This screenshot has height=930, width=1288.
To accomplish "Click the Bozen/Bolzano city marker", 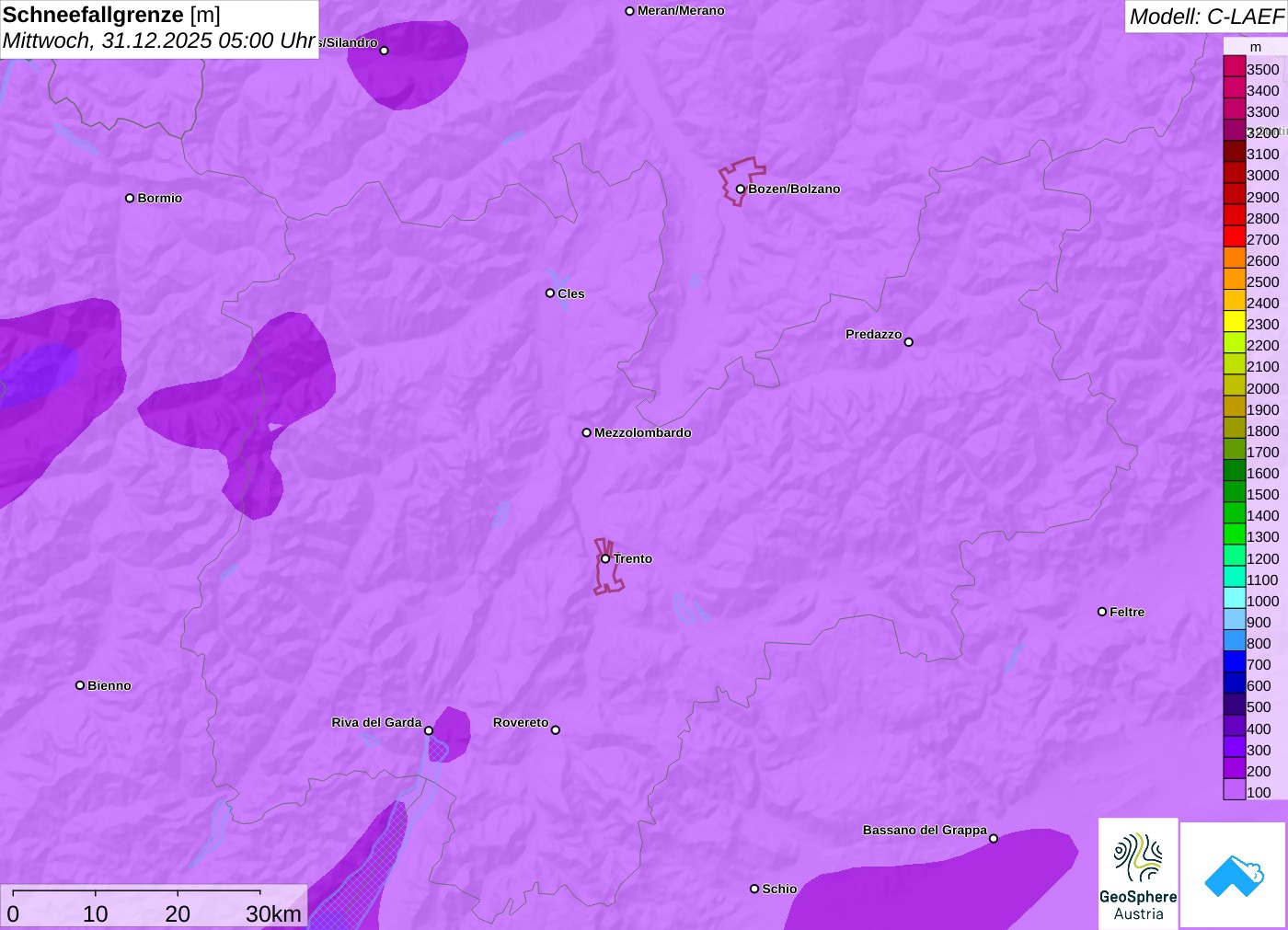I will pyautogui.click(x=740, y=189).
